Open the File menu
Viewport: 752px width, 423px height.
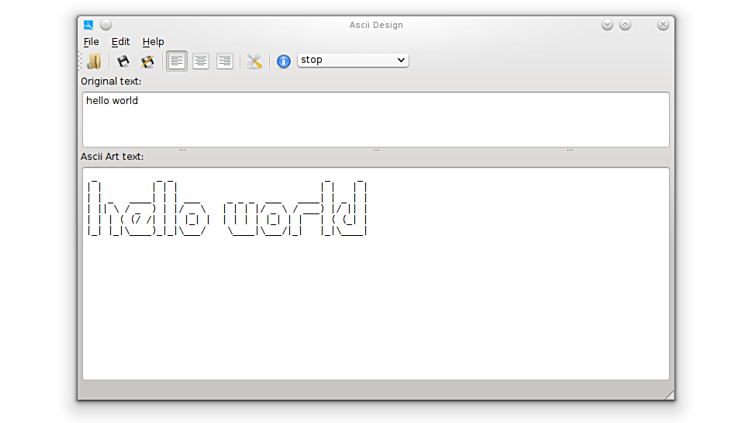91,42
